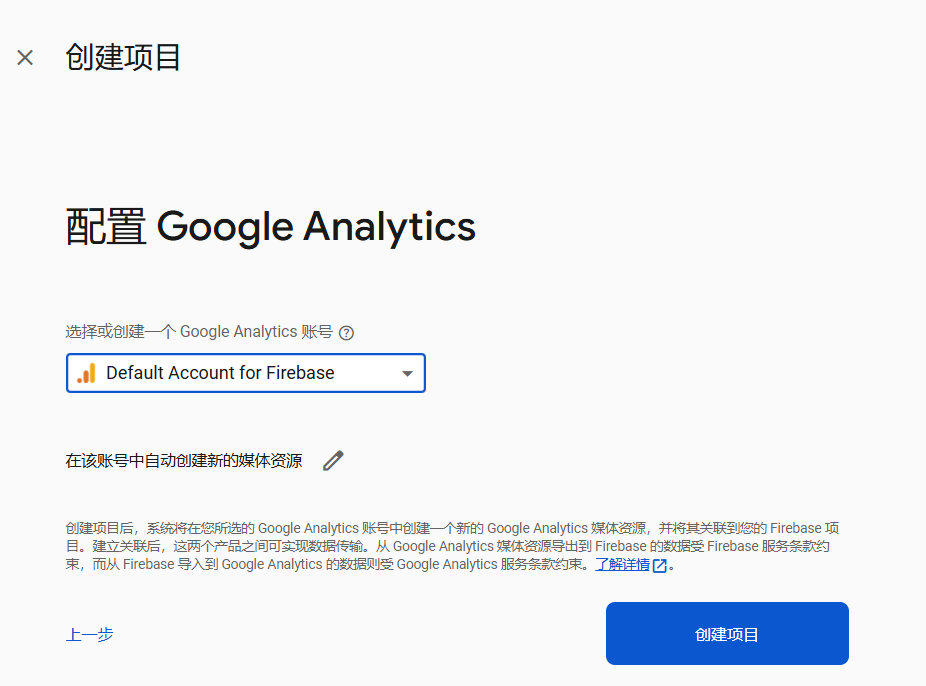Click 'Google Analytics' in the main heading
This screenshot has height=686, width=926.
(x=316, y=227)
